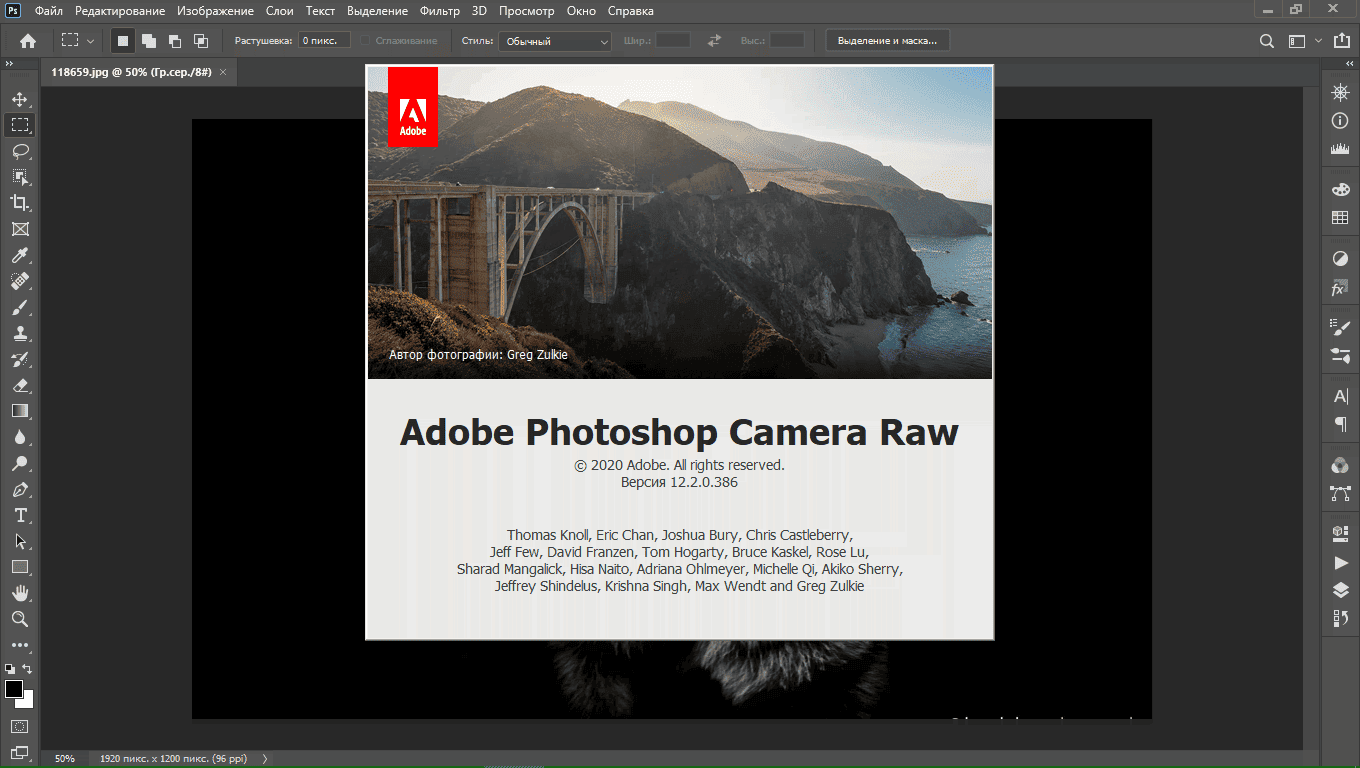Select the Lasso tool
The width and height of the screenshot is (1360, 768).
click(19, 151)
